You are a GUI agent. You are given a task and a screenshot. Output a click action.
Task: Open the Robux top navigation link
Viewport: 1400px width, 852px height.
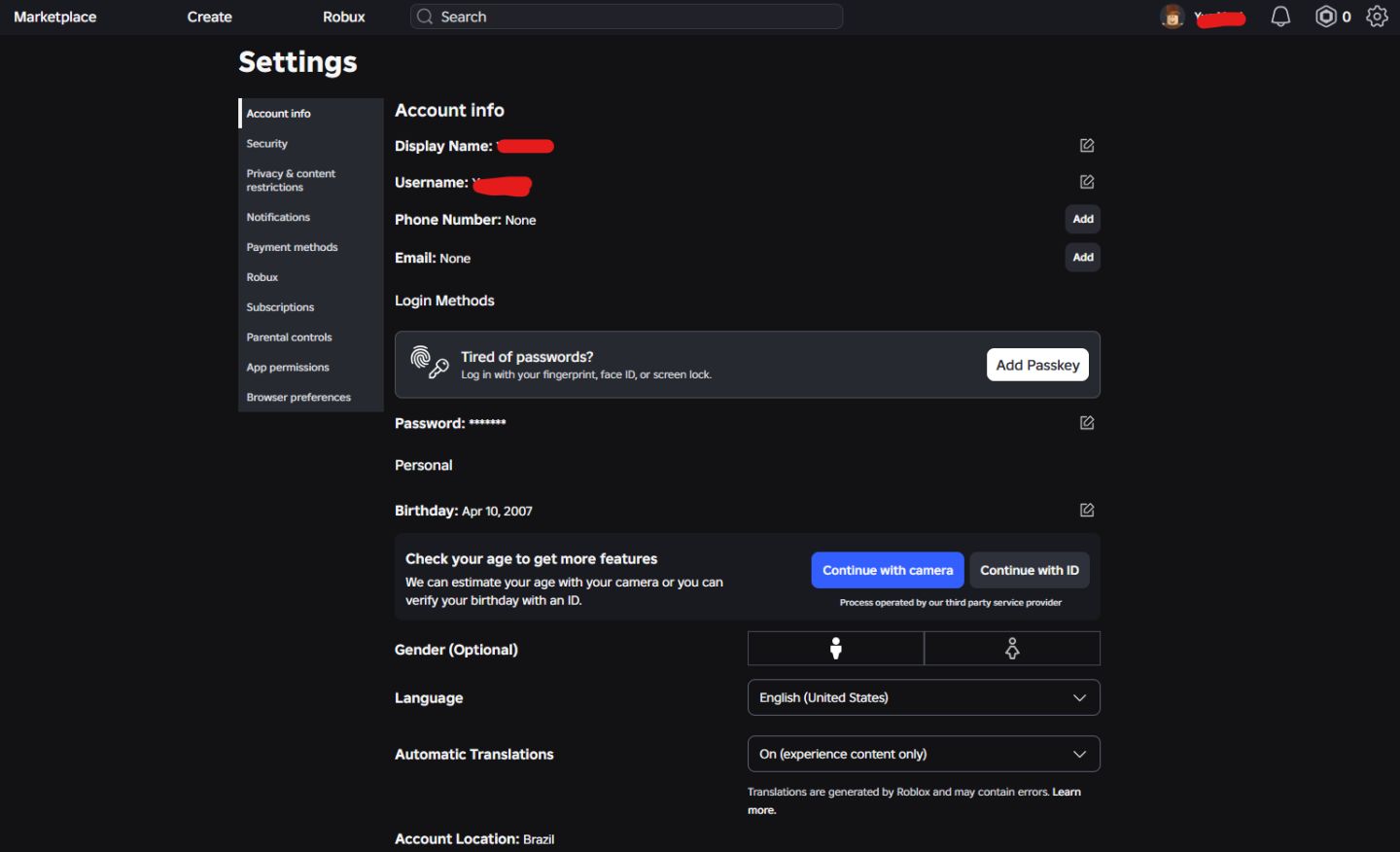344,17
